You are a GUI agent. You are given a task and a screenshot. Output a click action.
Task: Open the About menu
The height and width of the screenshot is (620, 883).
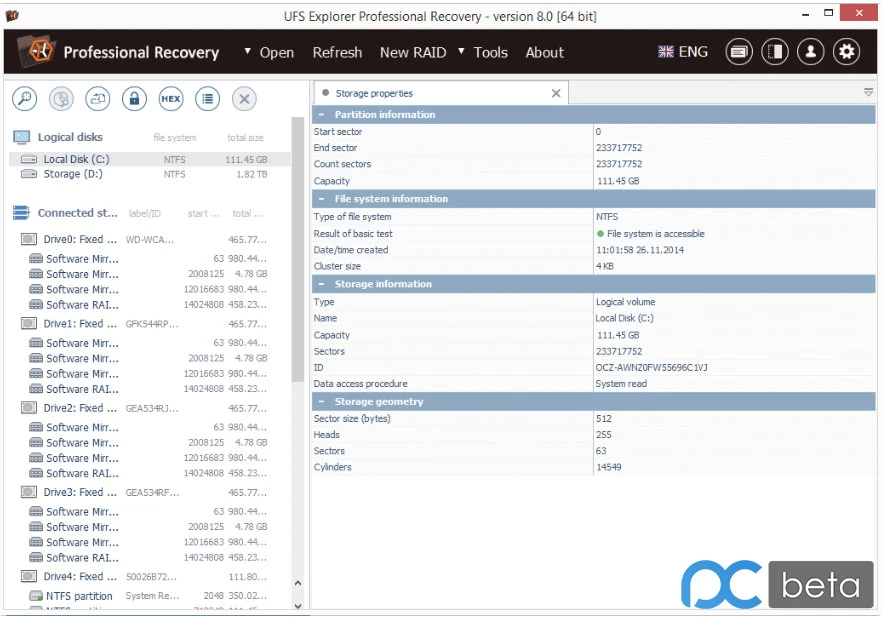545,52
